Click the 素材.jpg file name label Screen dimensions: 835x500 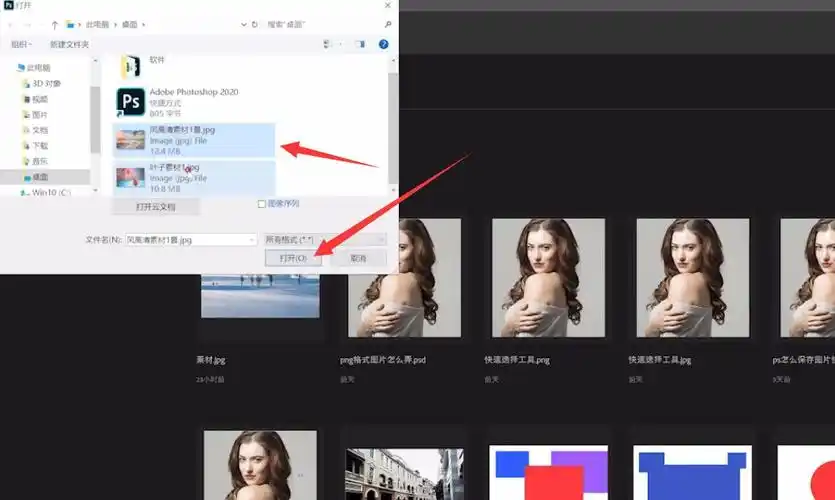(x=211, y=360)
